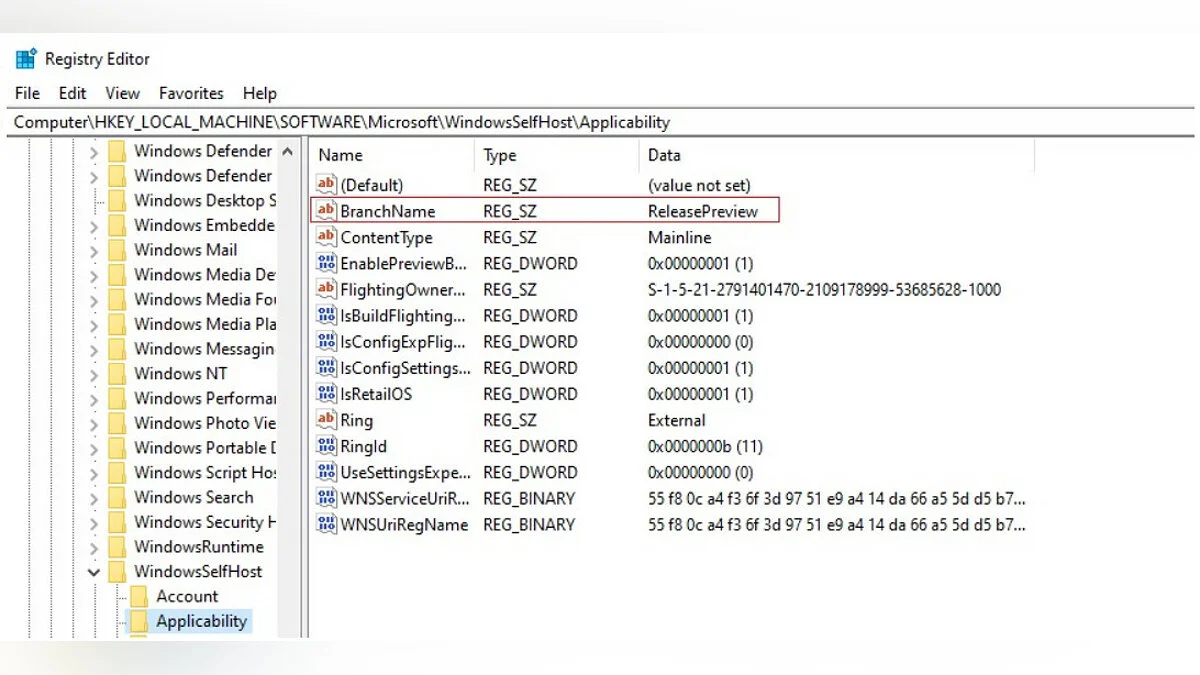
Task: Expand the Windows NT tree node
Action: pos(94,374)
